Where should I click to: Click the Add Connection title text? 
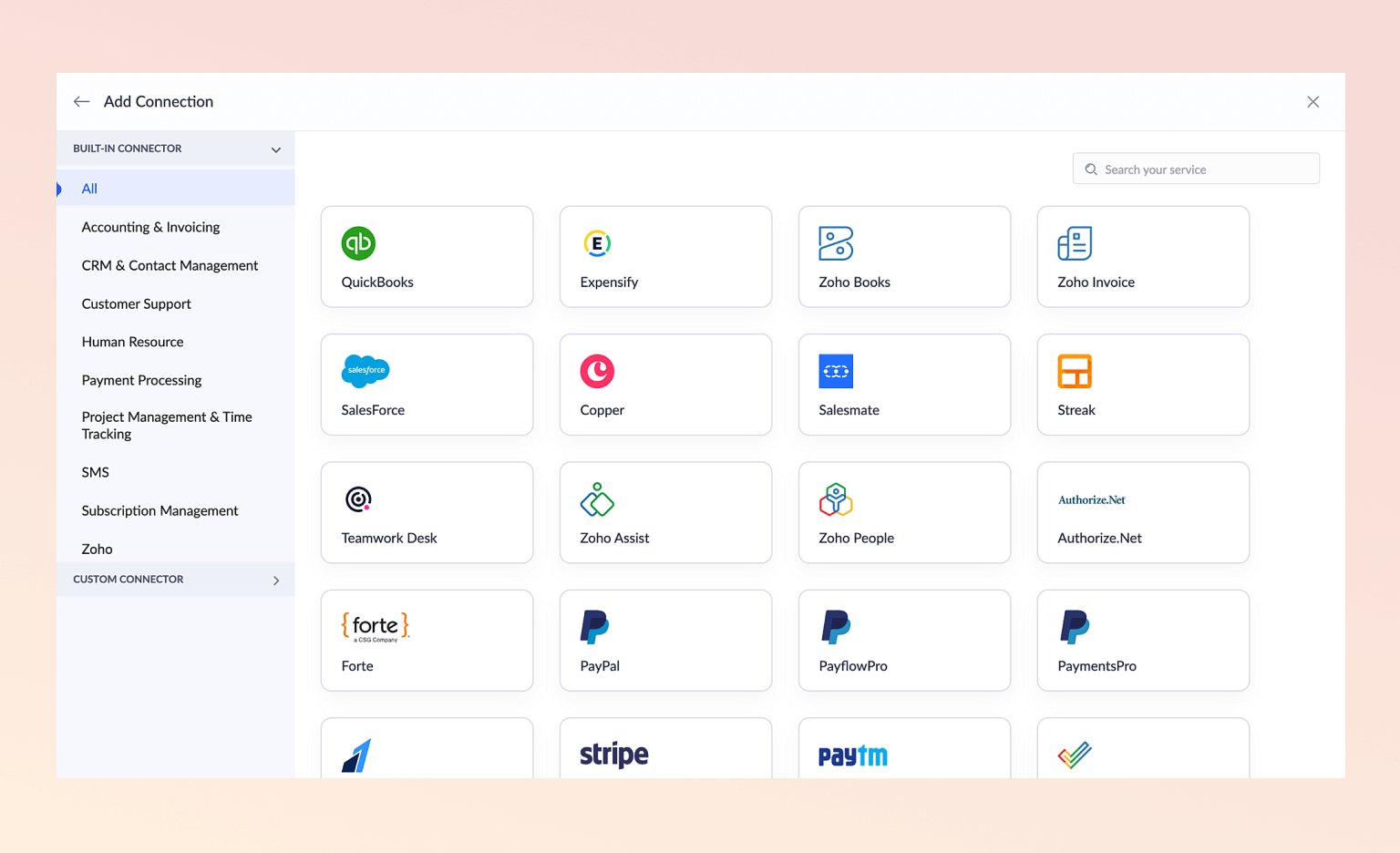point(159,101)
